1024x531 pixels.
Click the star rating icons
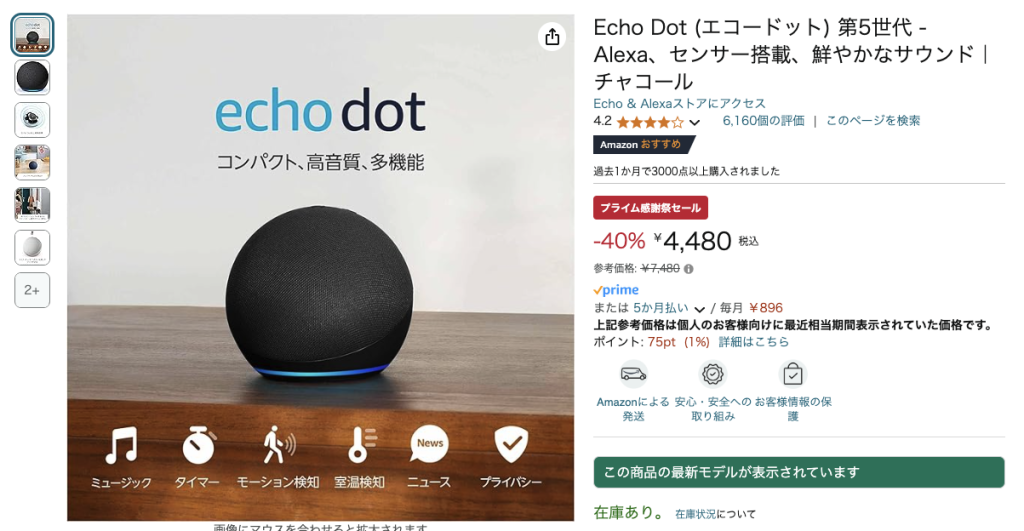tap(650, 122)
